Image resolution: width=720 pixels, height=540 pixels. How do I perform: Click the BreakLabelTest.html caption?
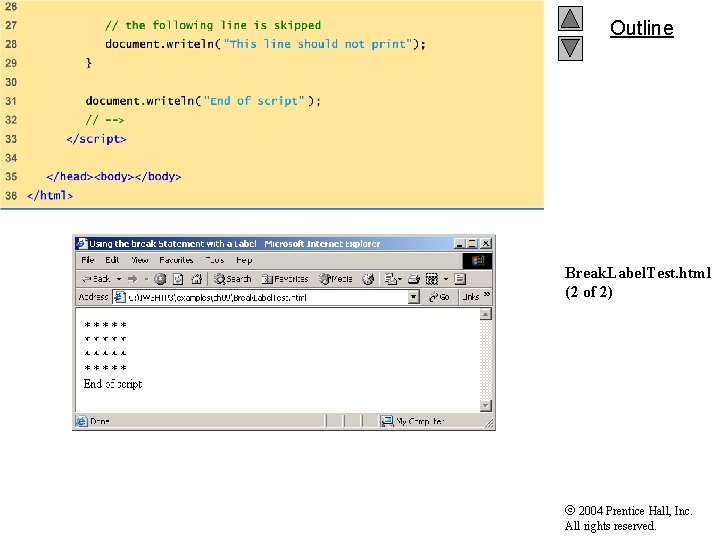(x=637, y=273)
